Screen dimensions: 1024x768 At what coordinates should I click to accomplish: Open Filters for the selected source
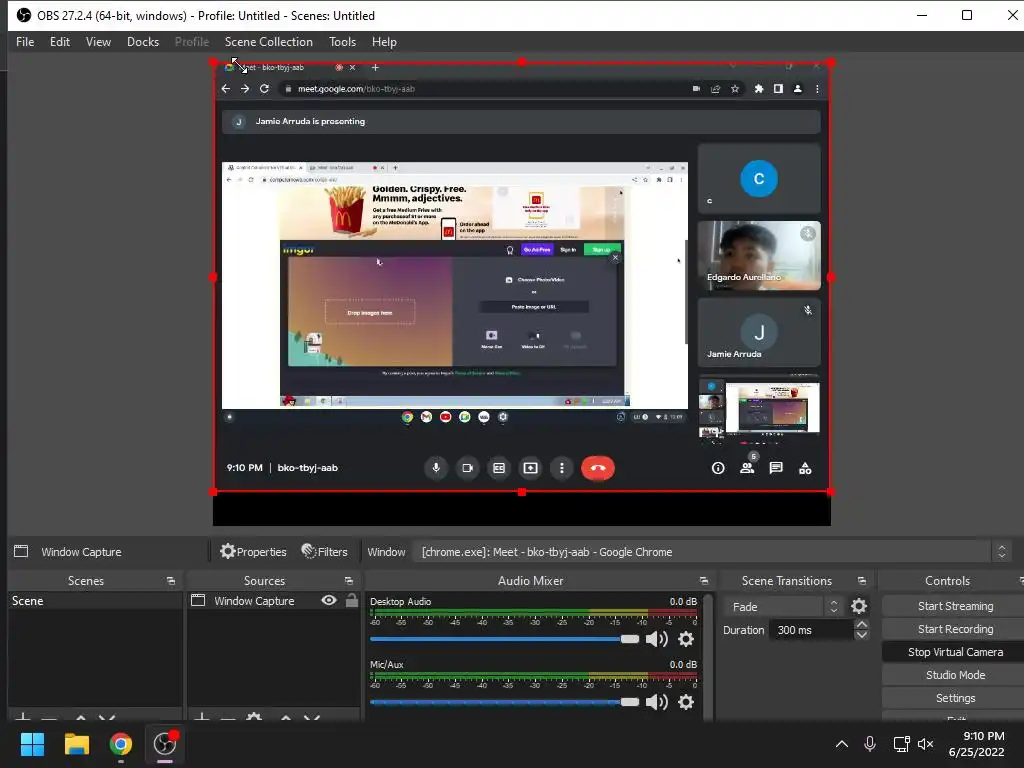pyautogui.click(x=325, y=552)
